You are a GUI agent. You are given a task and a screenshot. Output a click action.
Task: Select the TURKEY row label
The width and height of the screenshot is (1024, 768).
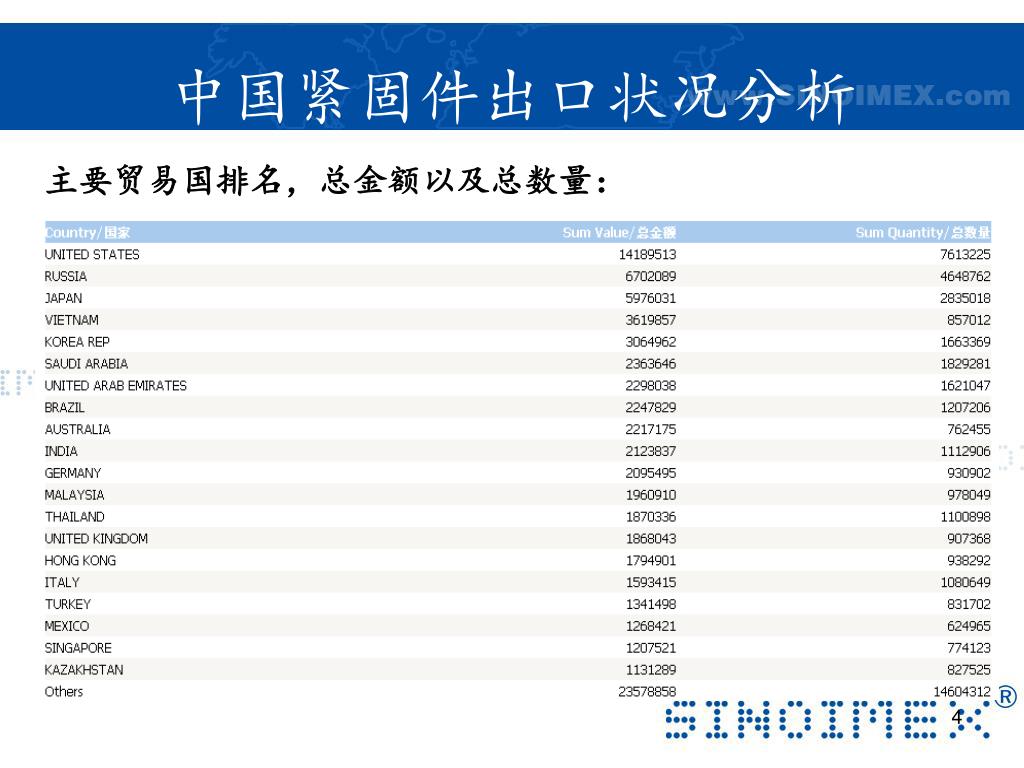tap(68, 605)
